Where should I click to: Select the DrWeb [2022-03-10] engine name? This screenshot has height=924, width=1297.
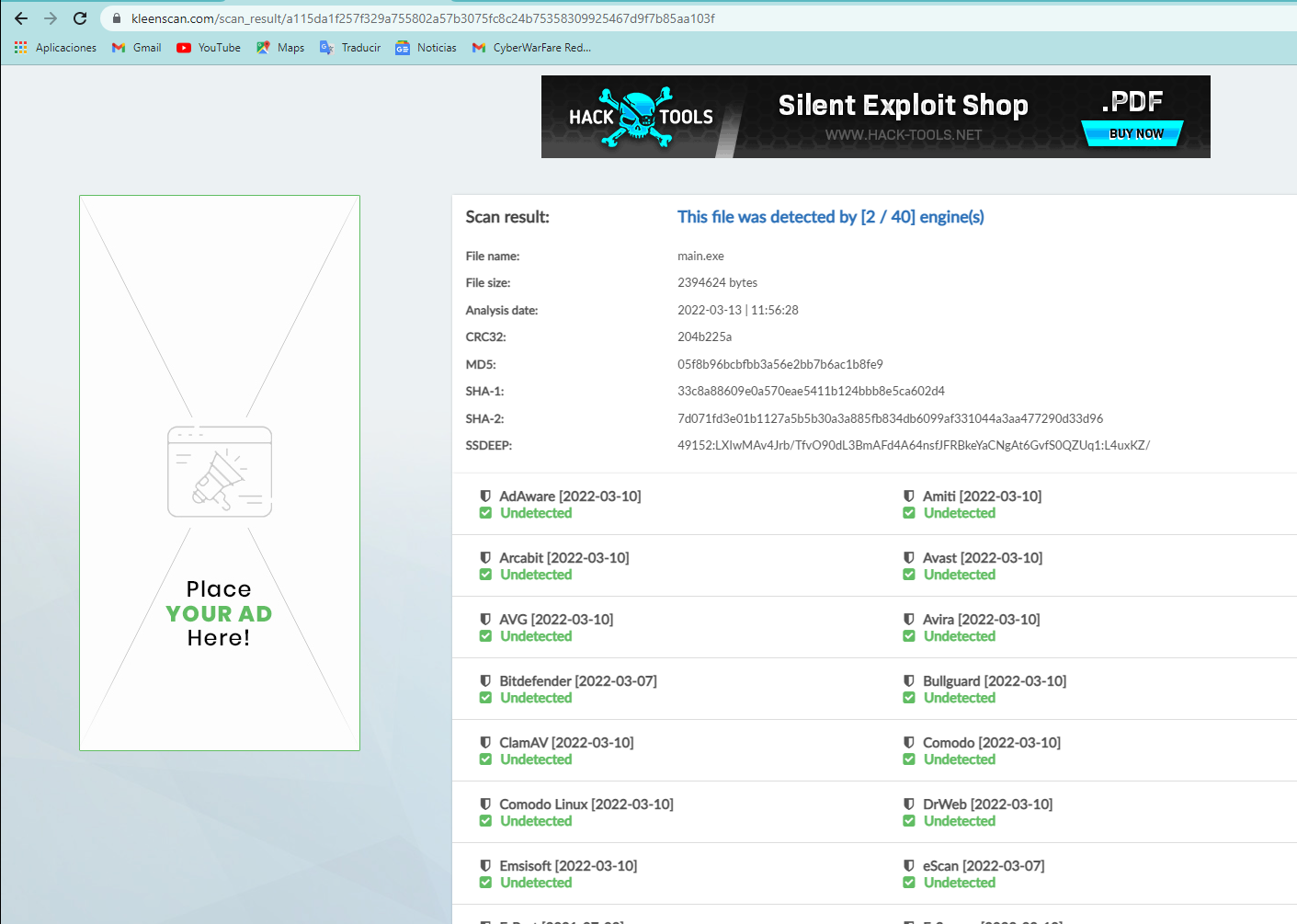tap(988, 804)
